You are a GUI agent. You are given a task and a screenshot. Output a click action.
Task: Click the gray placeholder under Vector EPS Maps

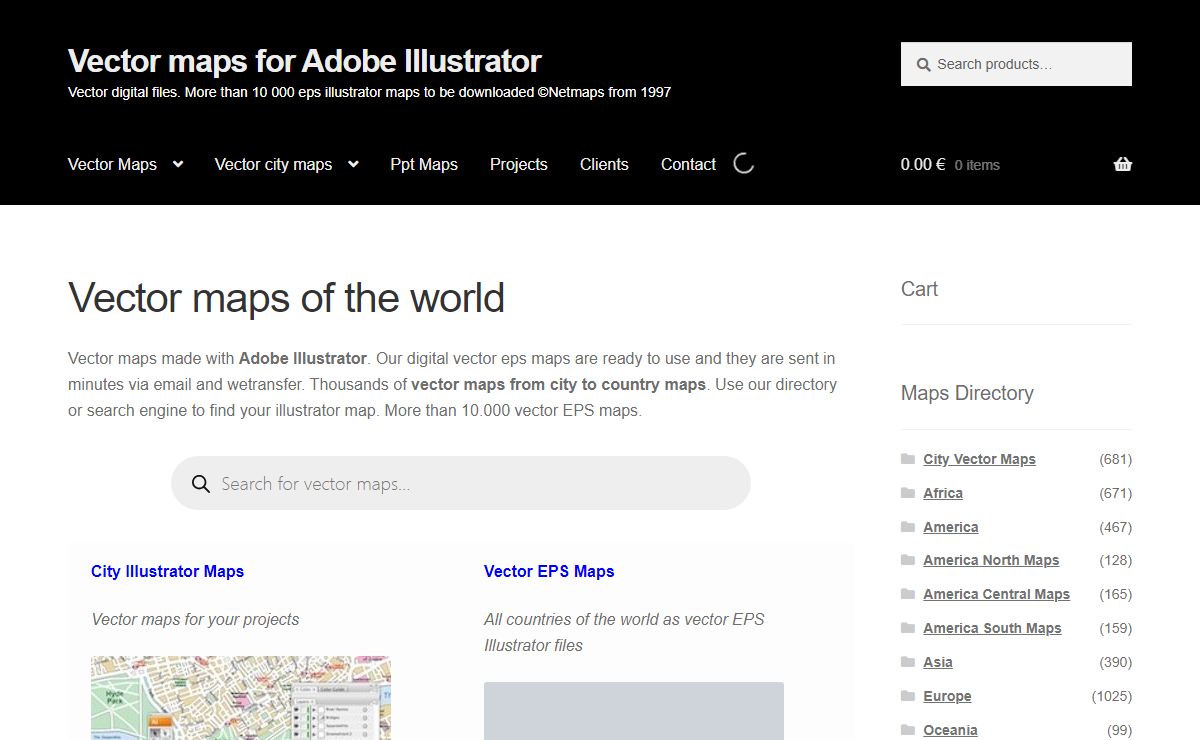634,711
